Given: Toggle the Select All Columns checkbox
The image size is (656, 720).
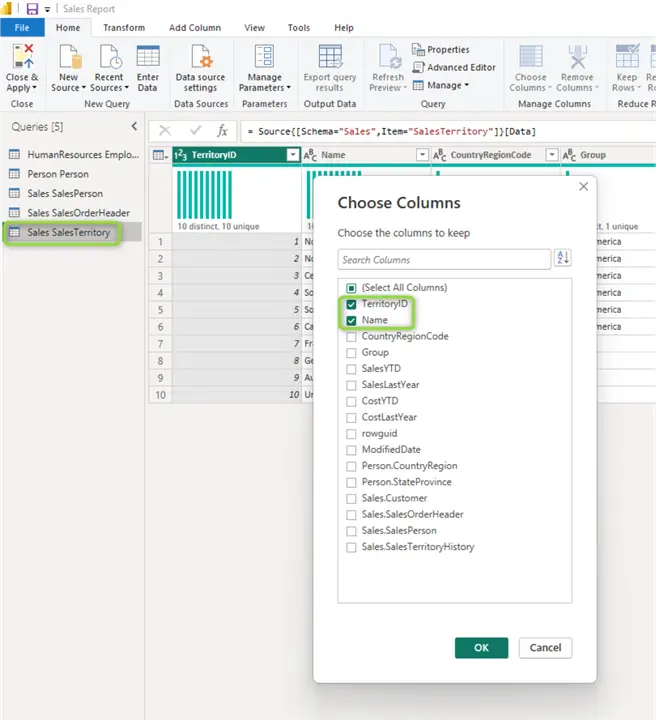Looking at the screenshot, I should [351, 288].
